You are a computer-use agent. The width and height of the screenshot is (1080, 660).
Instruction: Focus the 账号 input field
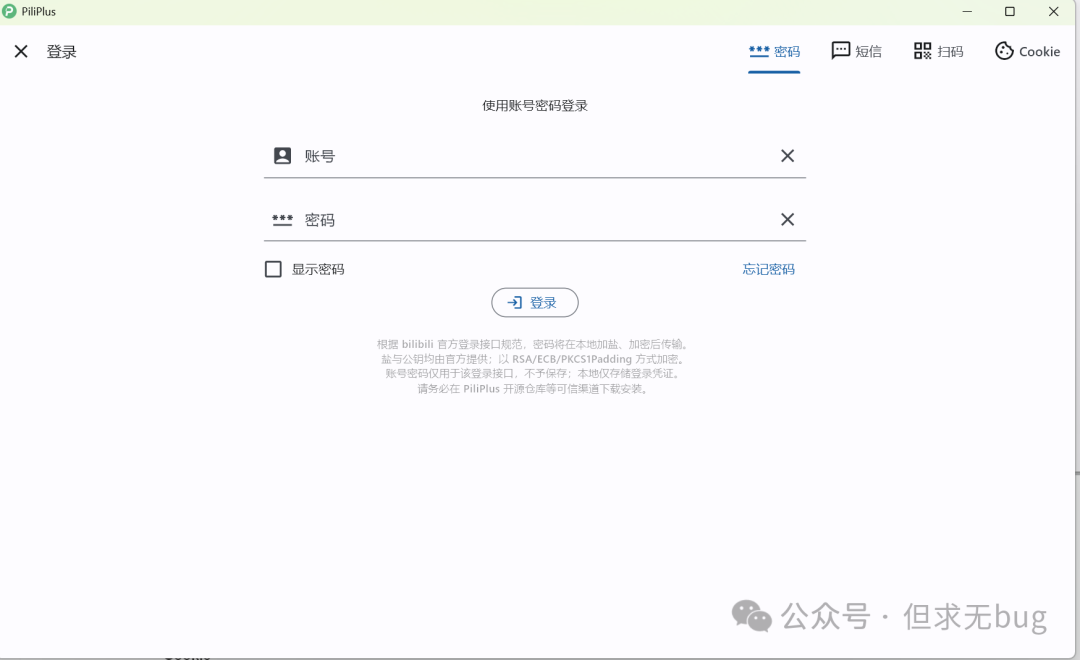coord(540,156)
